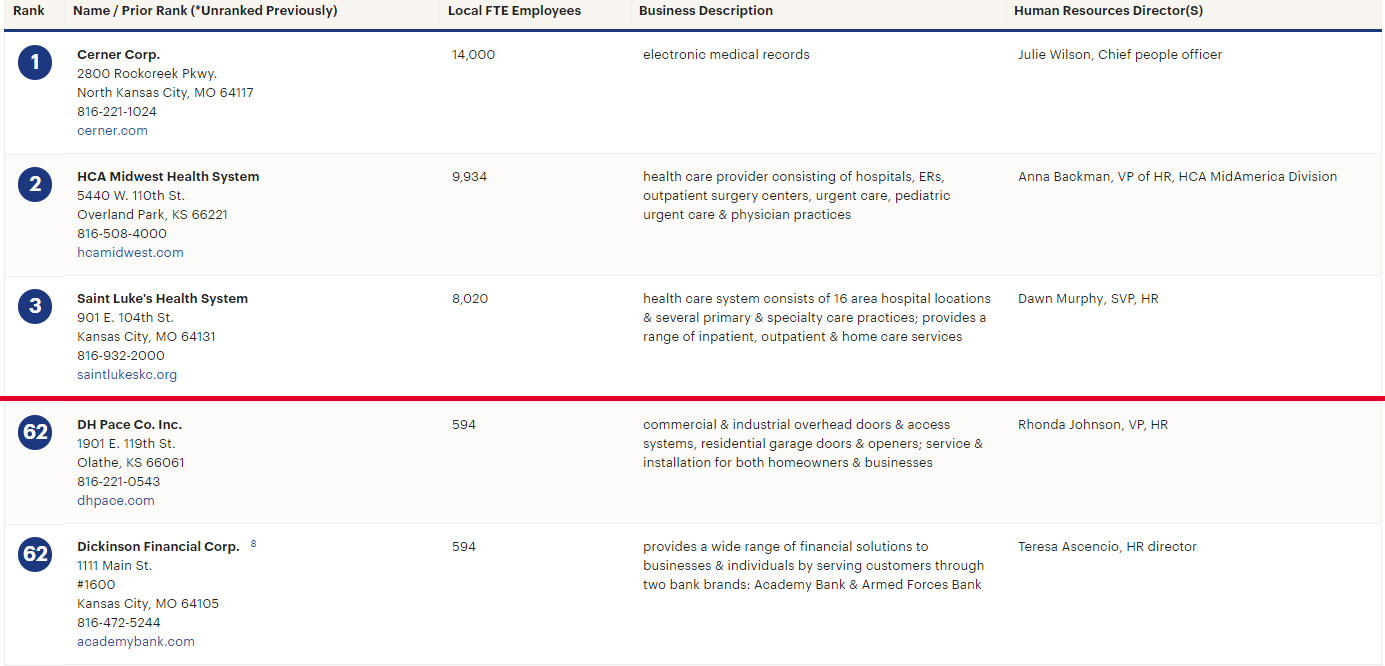The height and width of the screenshot is (666, 1385).
Task: Visit the hcamidwest.com link
Action: click(130, 252)
